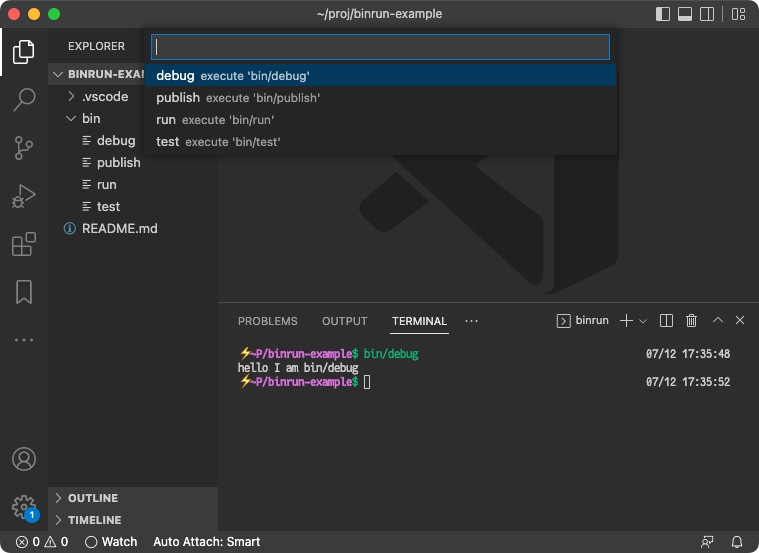Open the debug file in explorer
The height and width of the screenshot is (553, 759).
click(x=109, y=140)
